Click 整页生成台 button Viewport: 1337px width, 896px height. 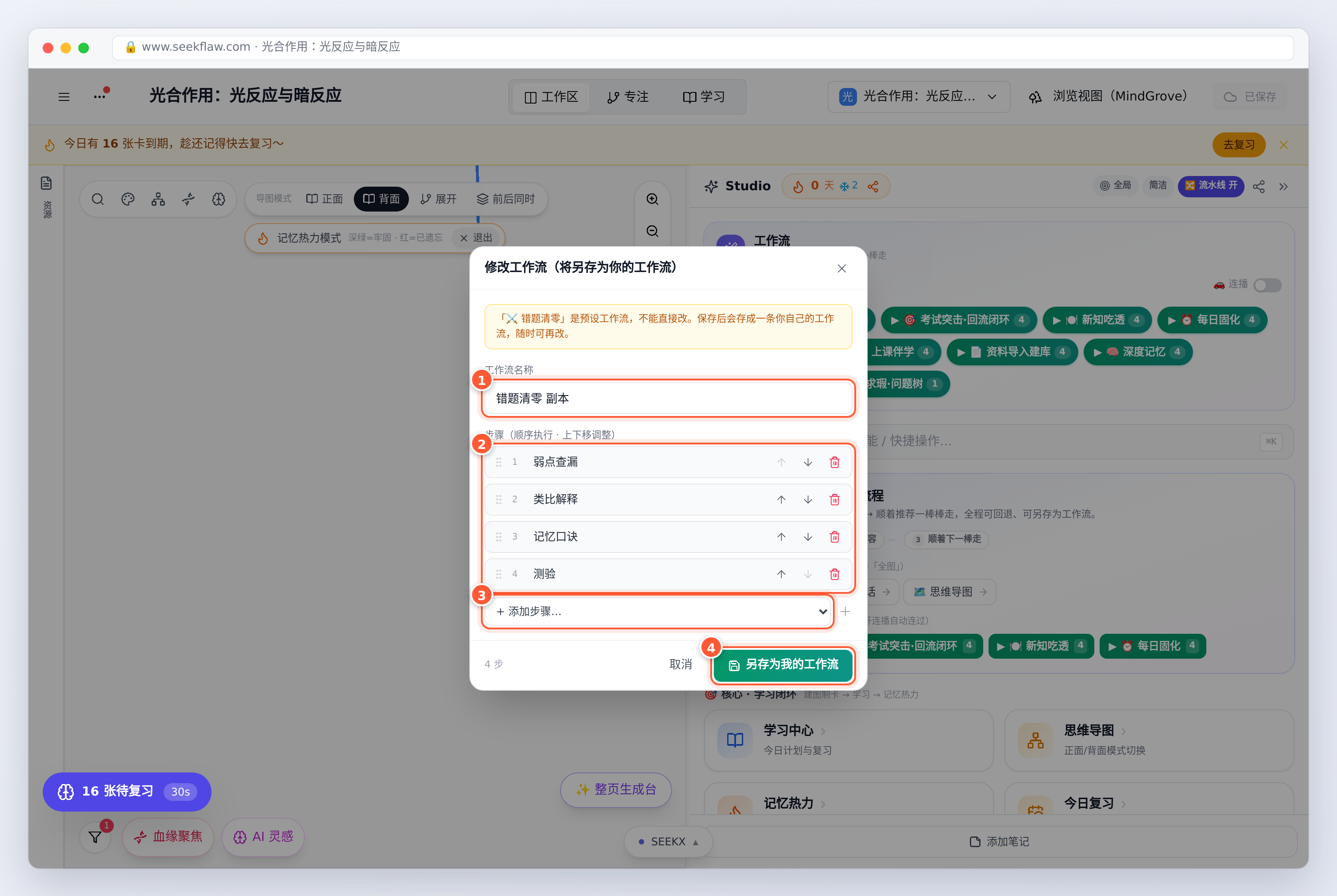[x=615, y=790]
